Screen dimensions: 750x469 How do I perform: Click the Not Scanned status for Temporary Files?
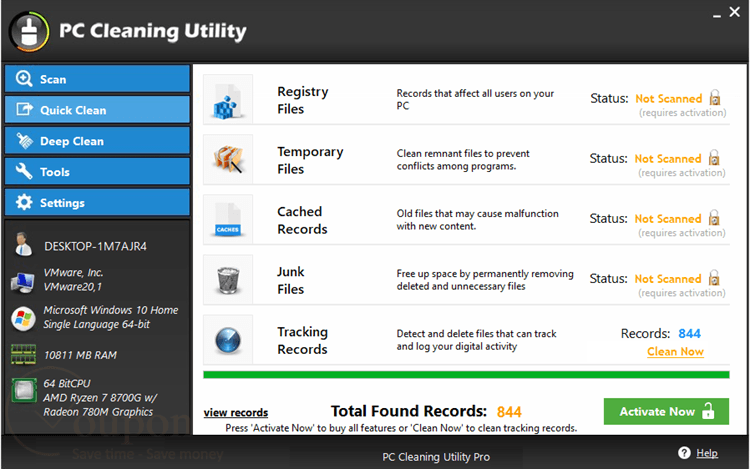point(668,159)
